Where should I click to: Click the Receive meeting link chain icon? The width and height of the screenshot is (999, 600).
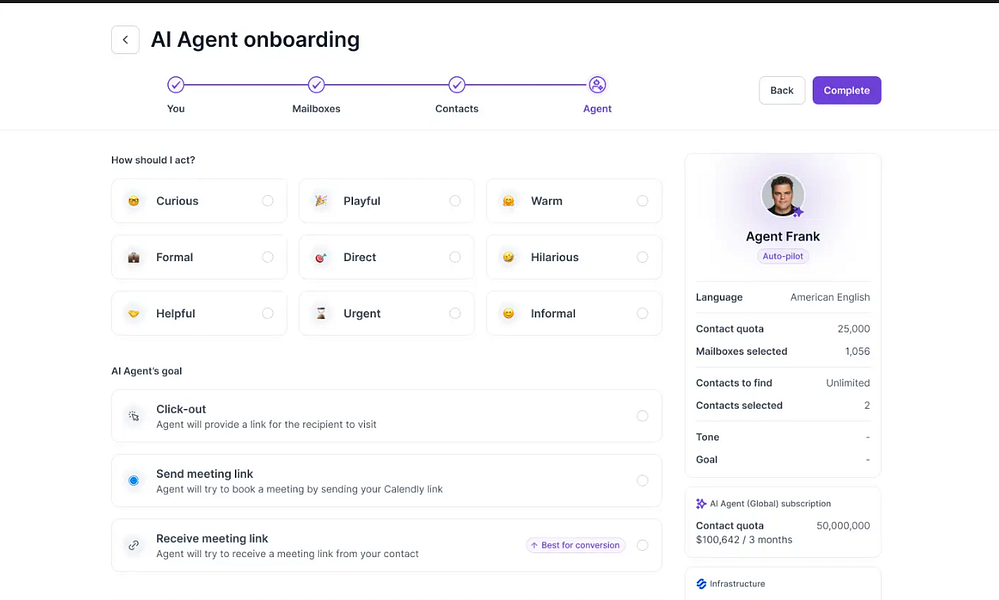point(134,545)
